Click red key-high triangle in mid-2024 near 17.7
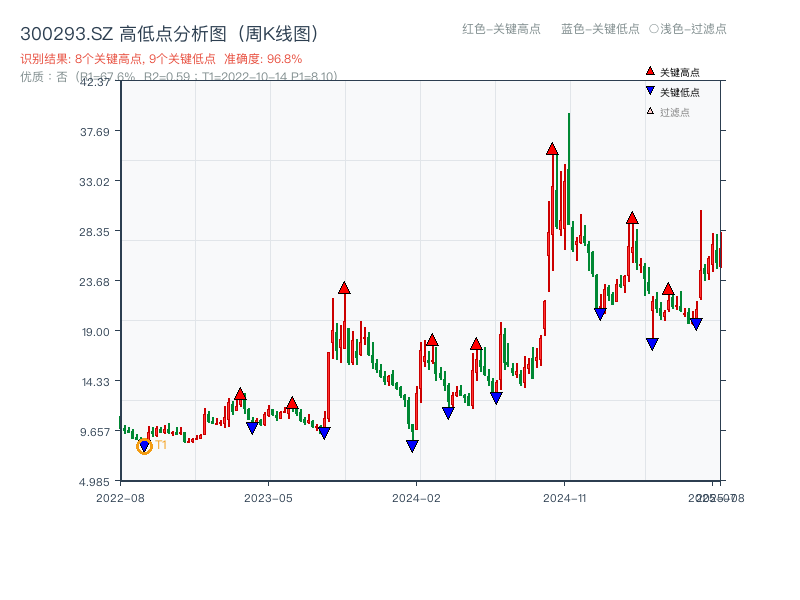Image resolution: width=800 pixels, height=600 pixels. point(476,344)
